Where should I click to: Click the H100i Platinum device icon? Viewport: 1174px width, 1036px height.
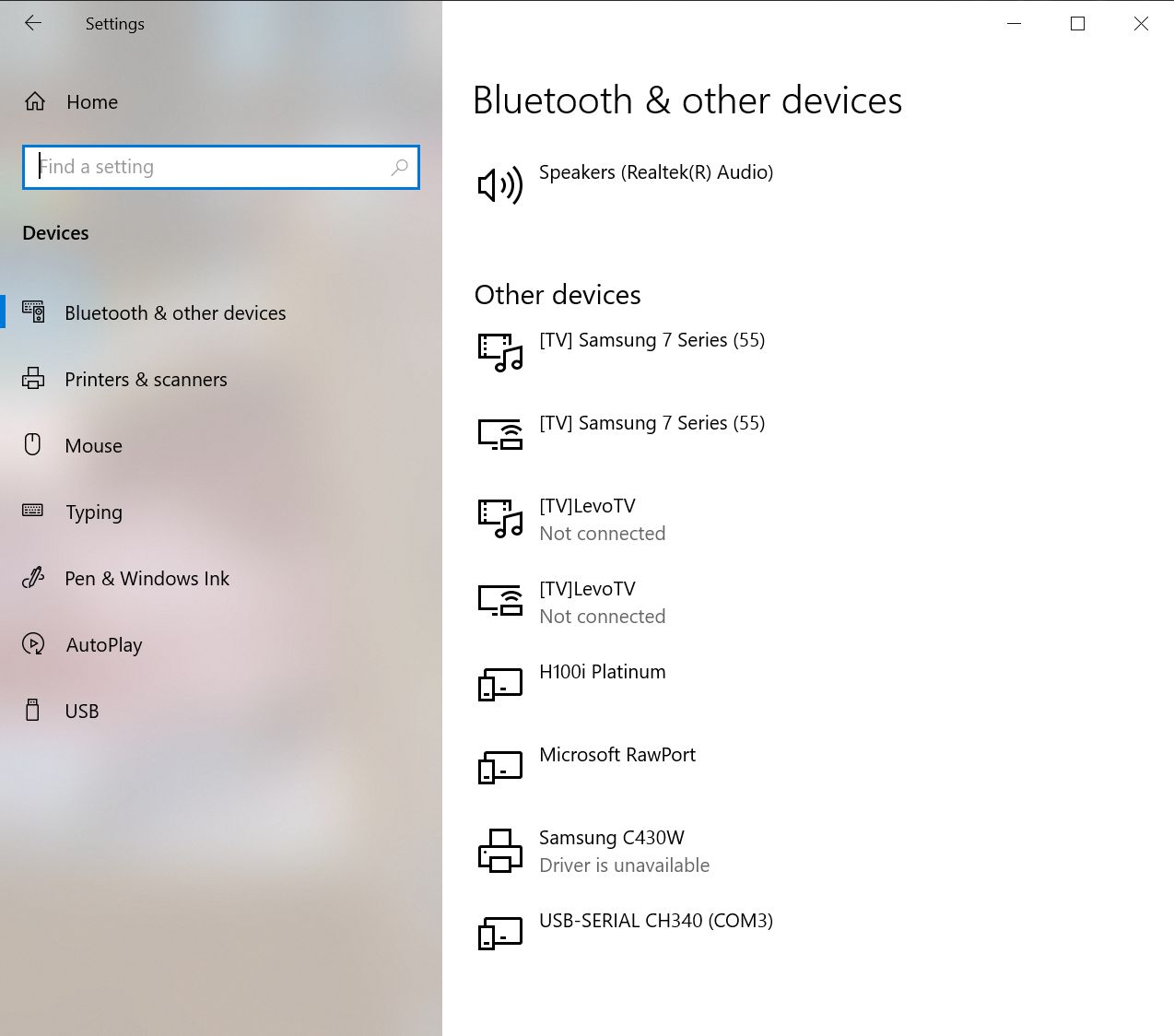coord(500,685)
